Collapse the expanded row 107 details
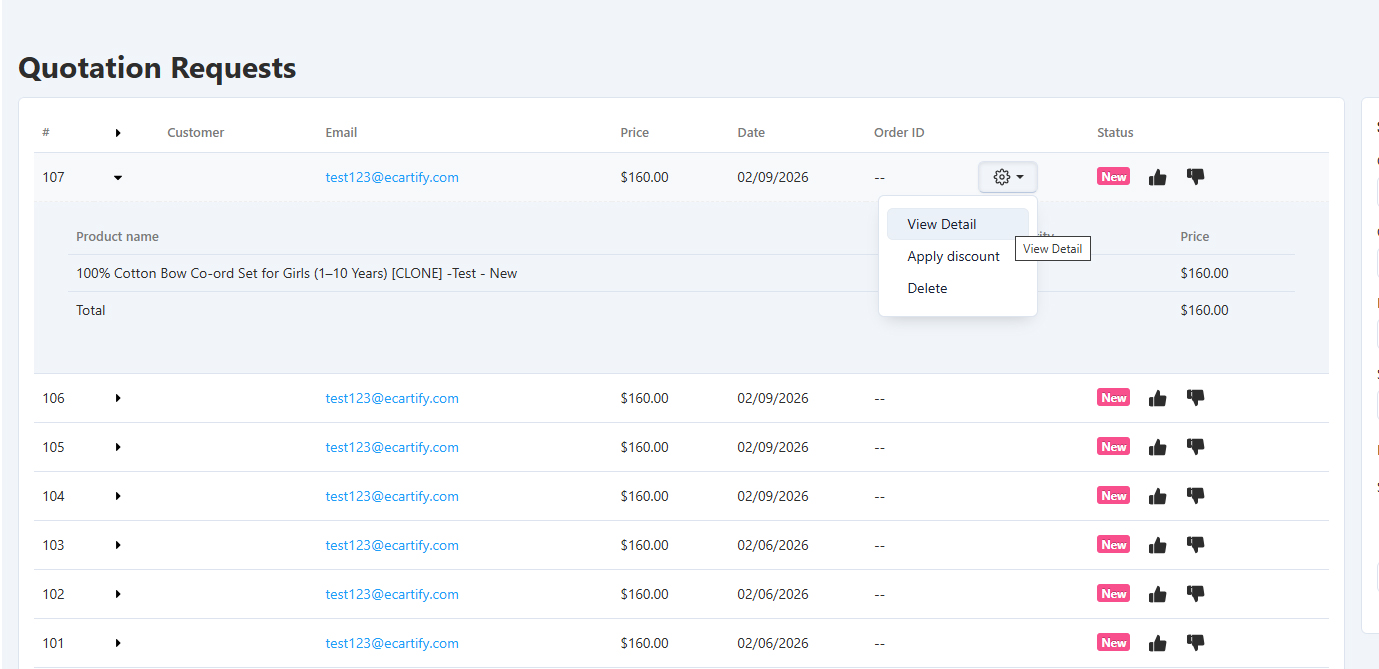 (x=118, y=178)
